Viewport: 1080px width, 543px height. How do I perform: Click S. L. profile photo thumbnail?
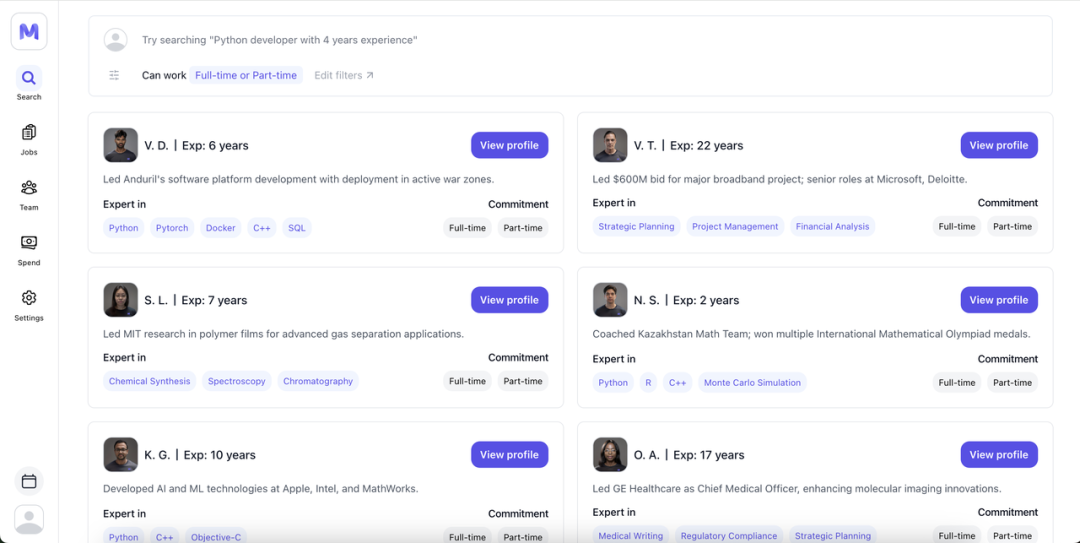[x=121, y=300]
